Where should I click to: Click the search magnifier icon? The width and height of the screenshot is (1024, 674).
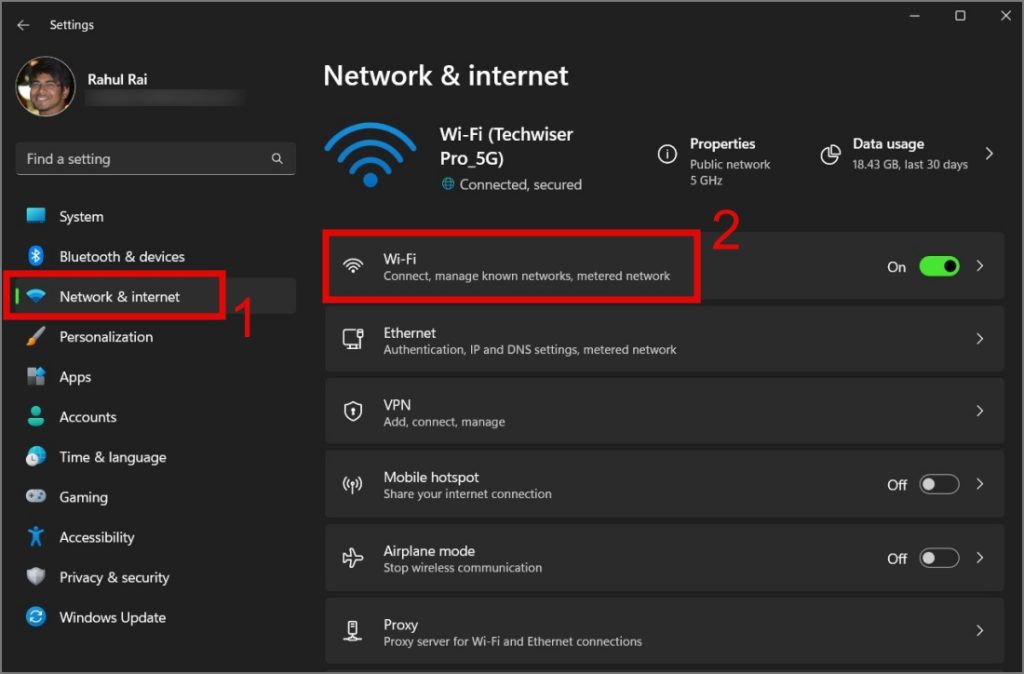click(277, 159)
